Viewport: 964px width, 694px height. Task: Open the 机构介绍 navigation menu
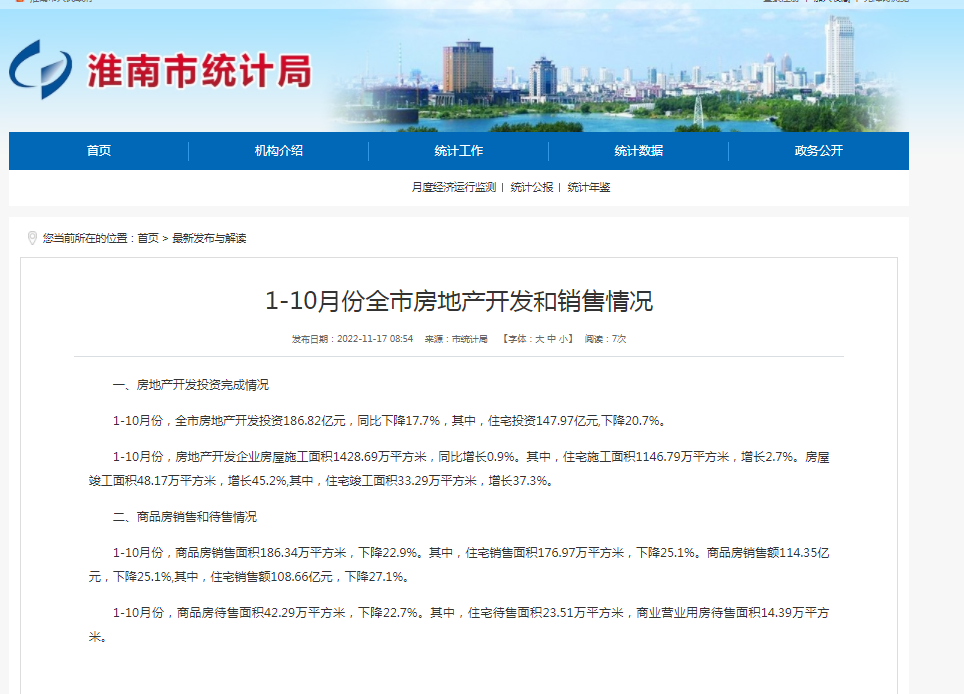pyautogui.click(x=277, y=150)
